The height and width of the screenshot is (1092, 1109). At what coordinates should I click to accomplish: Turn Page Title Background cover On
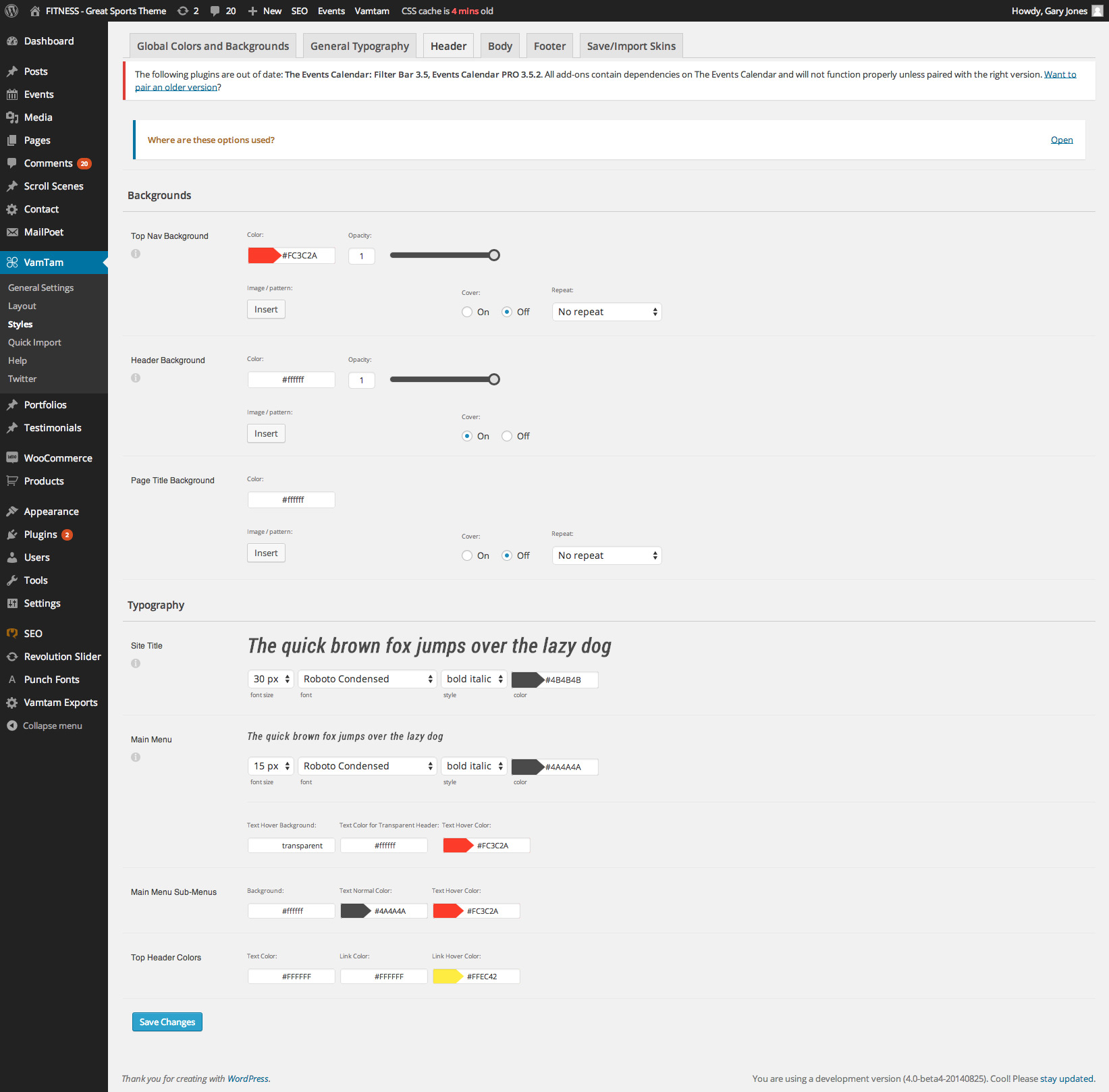pos(467,555)
